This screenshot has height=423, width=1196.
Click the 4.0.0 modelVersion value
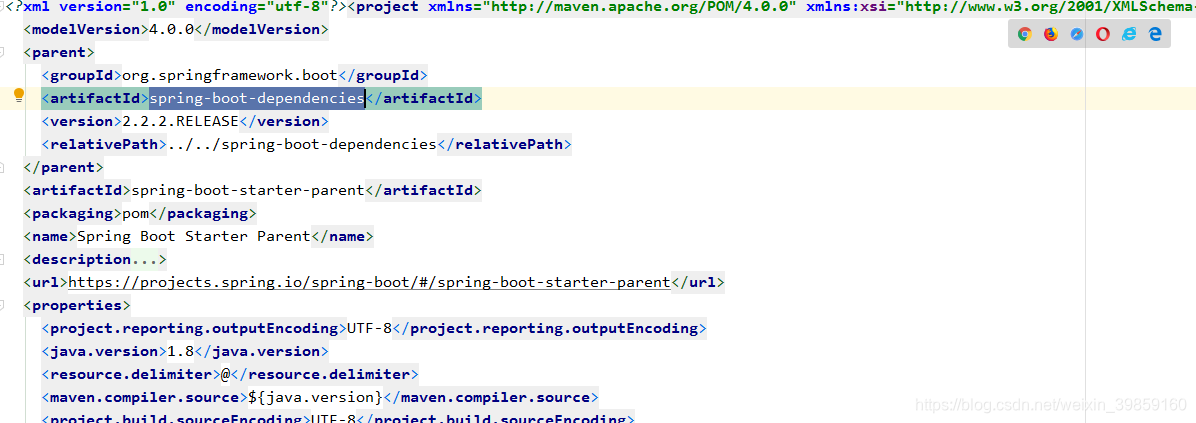[172, 30]
